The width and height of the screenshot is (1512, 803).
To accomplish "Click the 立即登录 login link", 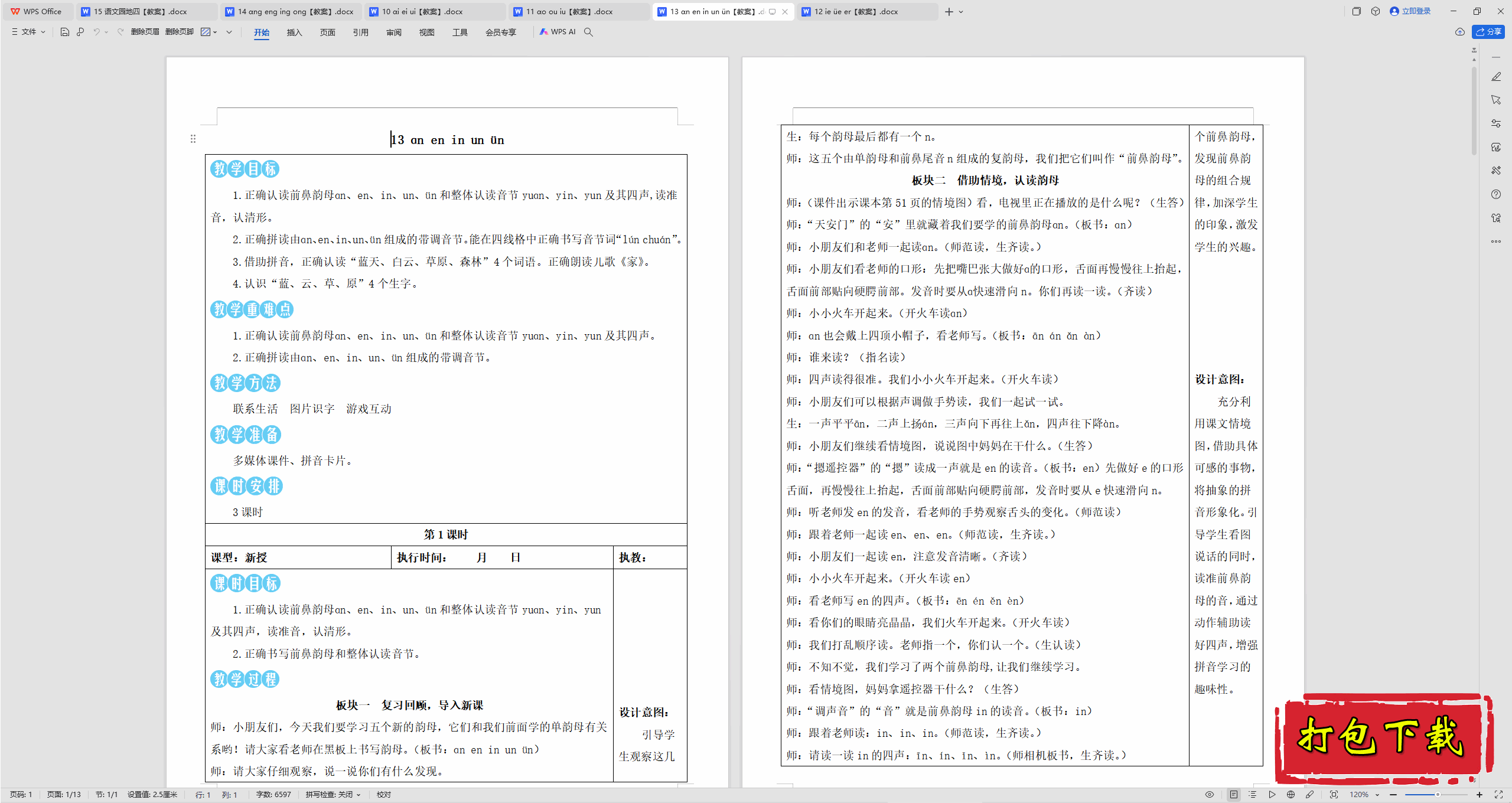I will [1410, 11].
